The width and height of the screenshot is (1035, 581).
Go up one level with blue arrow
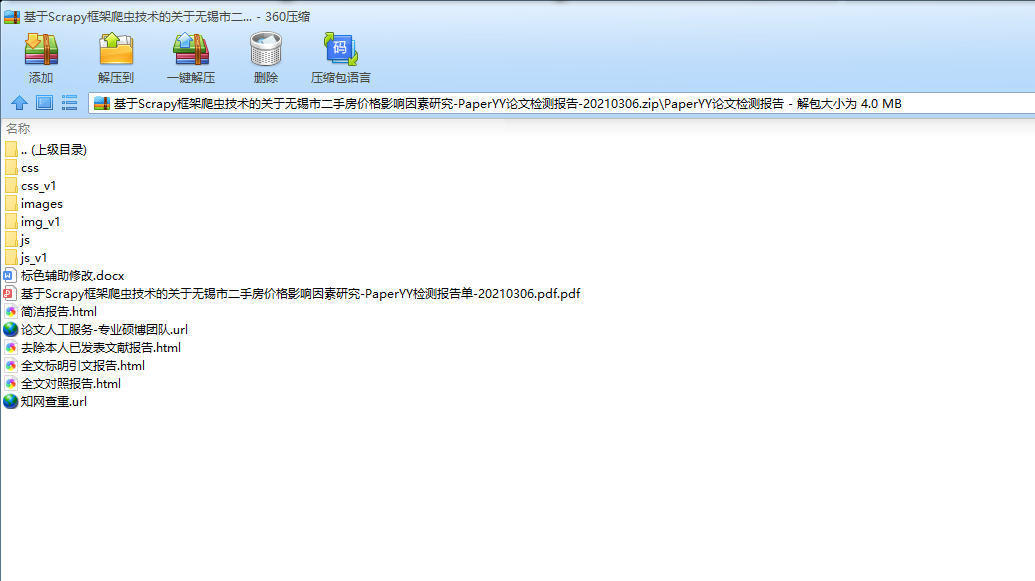click(19, 103)
